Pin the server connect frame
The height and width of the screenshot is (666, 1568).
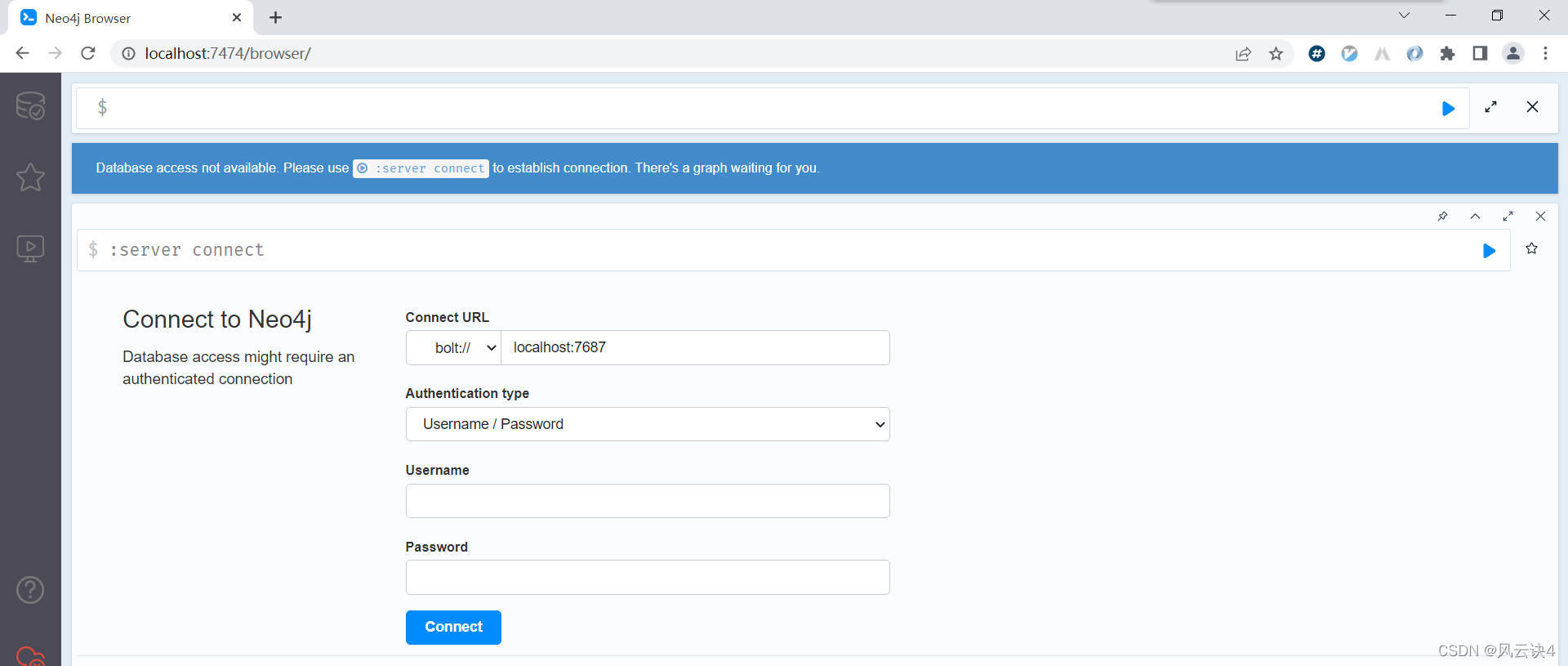tap(1443, 217)
